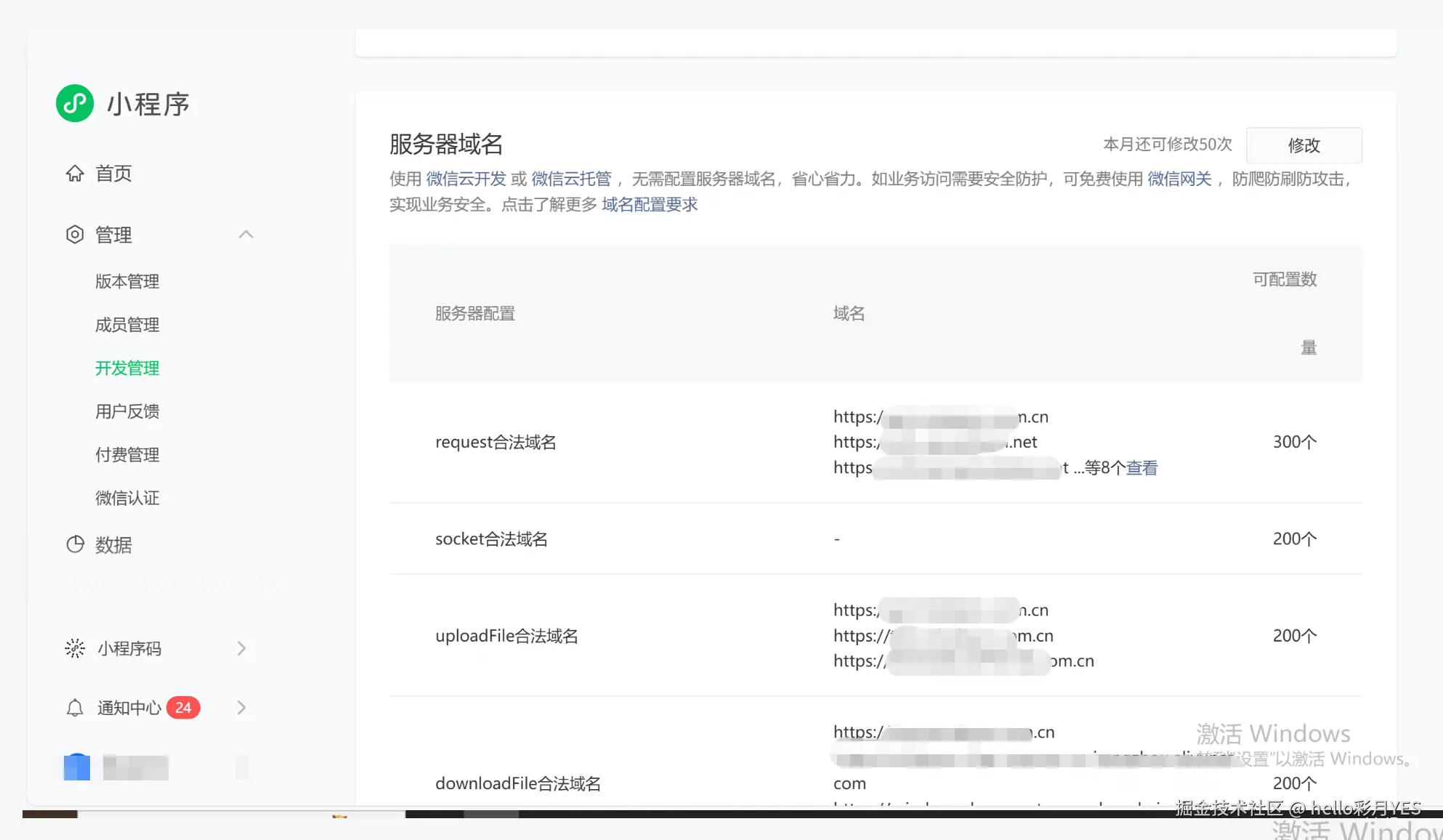
Task: Open the 微信网关 link
Action: (x=1179, y=179)
